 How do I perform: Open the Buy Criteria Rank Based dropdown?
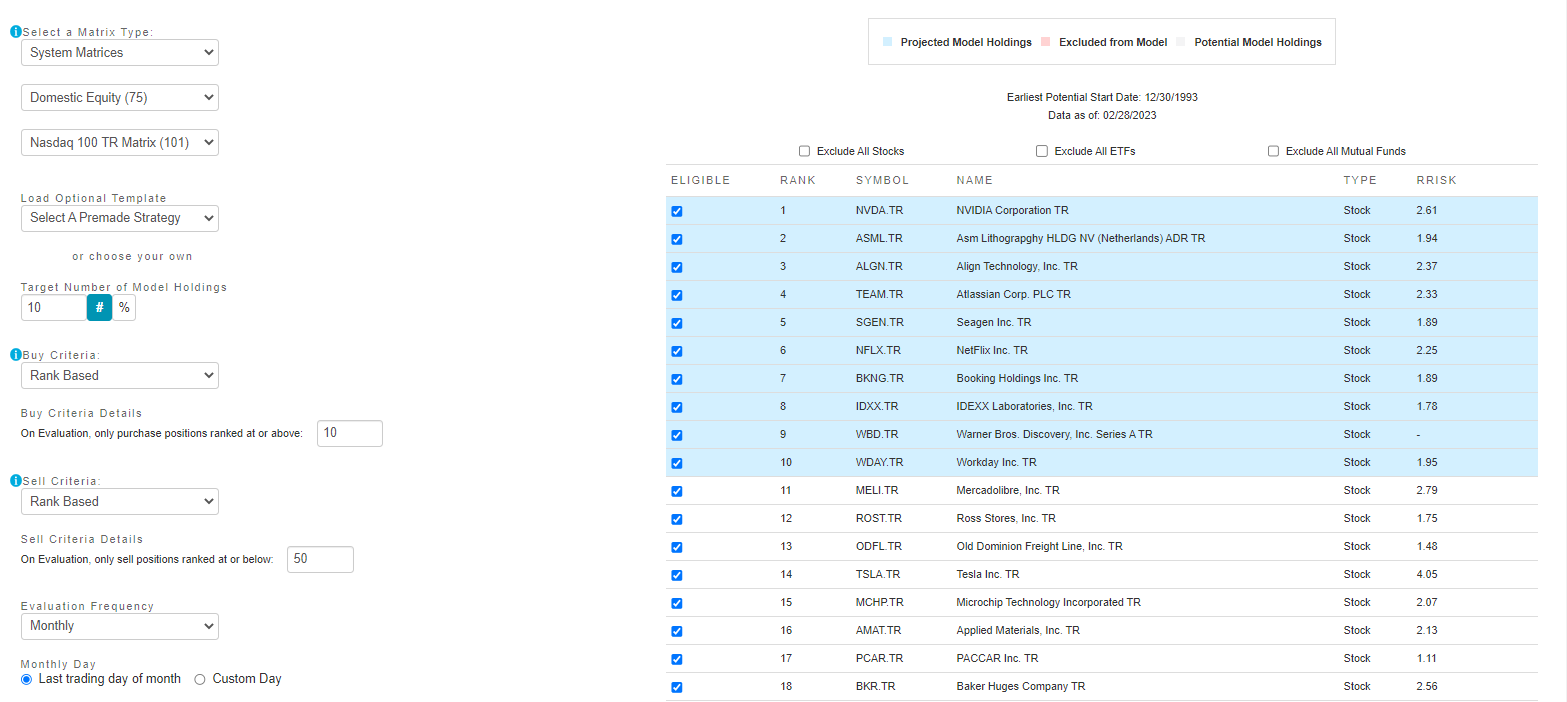pyautogui.click(x=120, y=375)
